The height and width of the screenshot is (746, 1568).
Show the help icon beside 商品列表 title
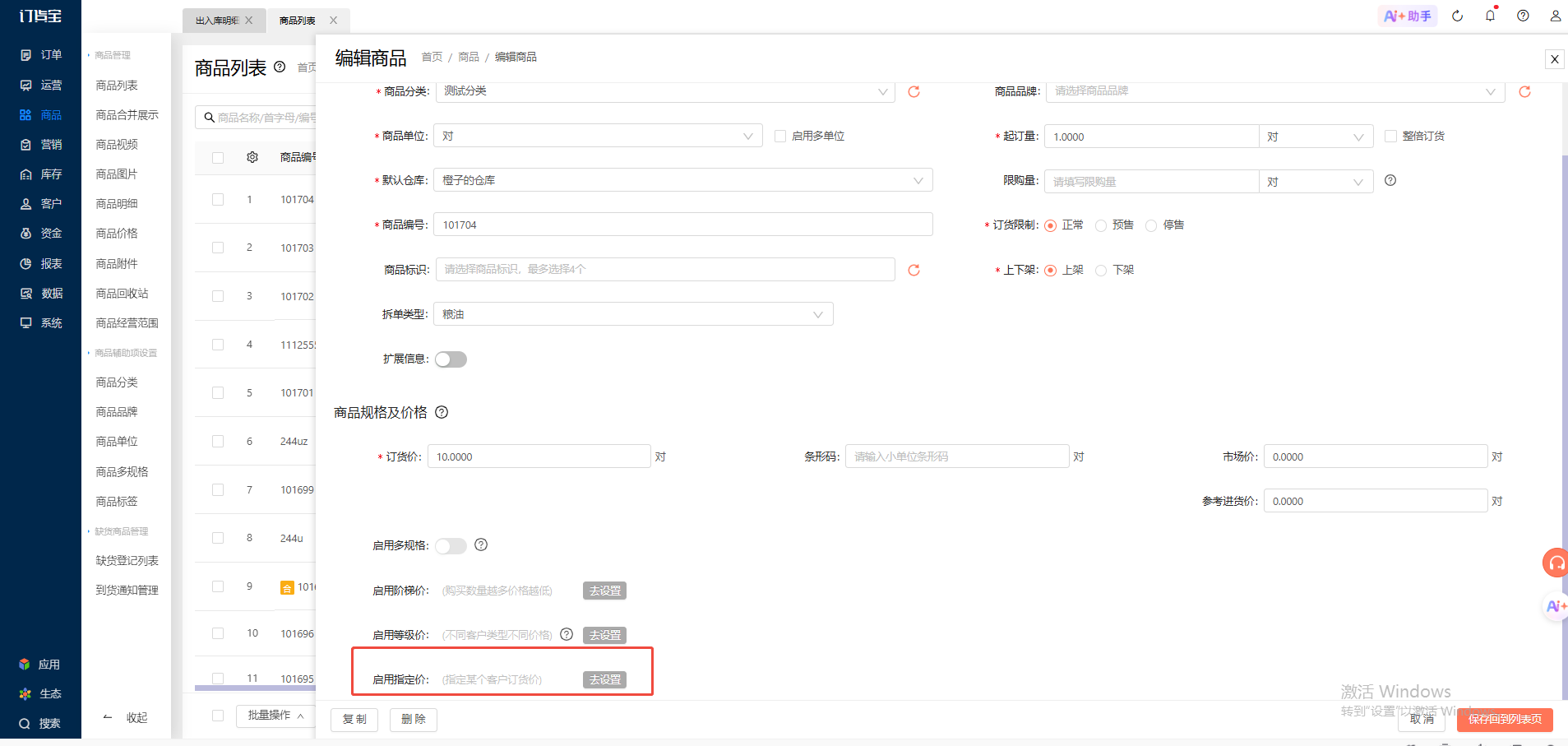pos(280,67)
